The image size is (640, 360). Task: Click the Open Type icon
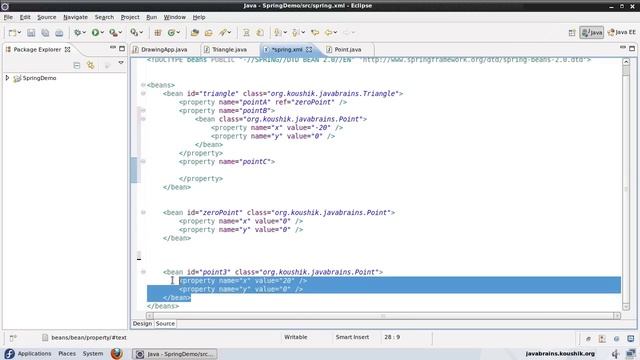click(x=195, y=33)
